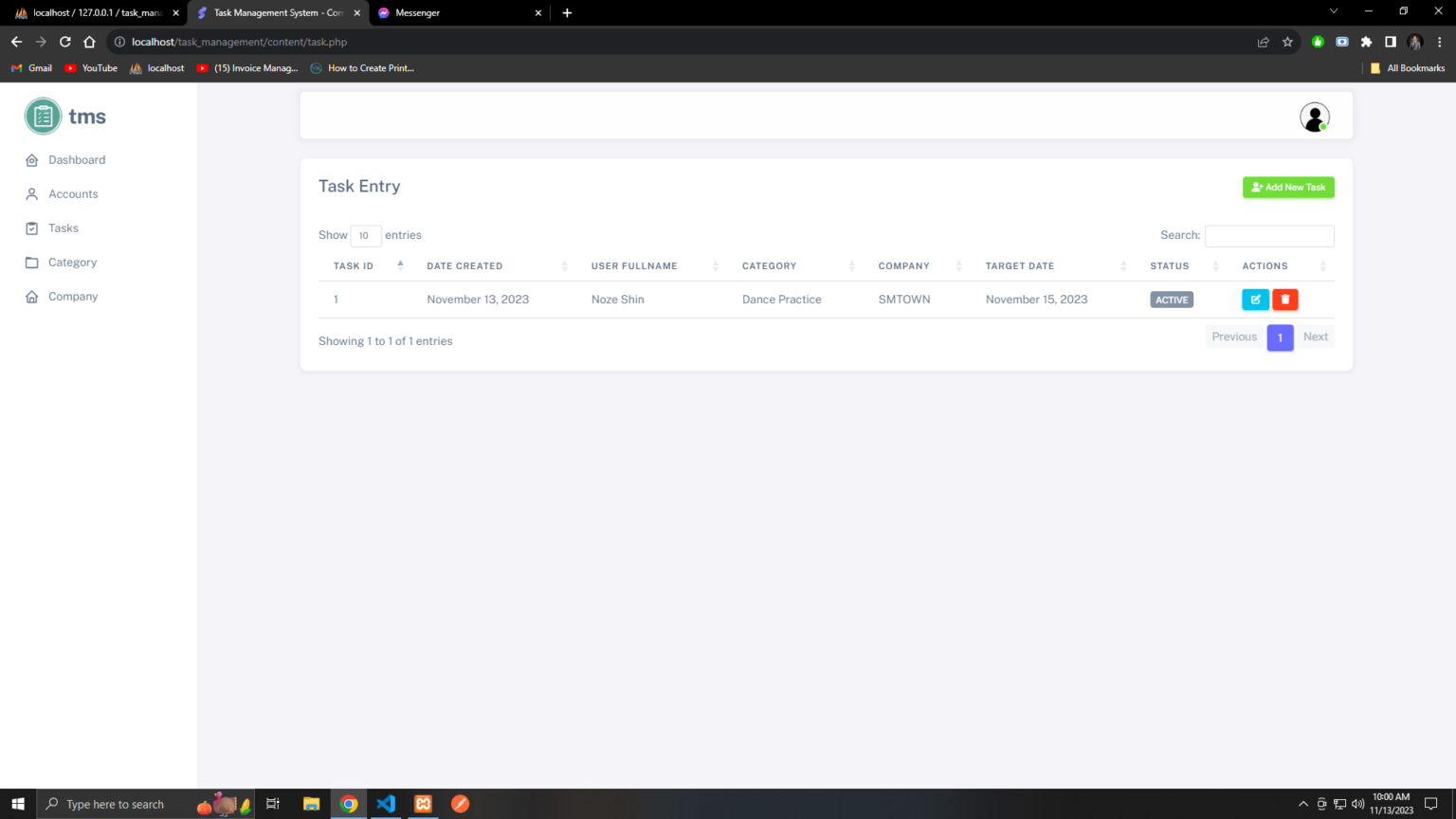Toggle sorting on the Task ID column
The width and height of the screenshot is (1456, 819).
point(399,265)
